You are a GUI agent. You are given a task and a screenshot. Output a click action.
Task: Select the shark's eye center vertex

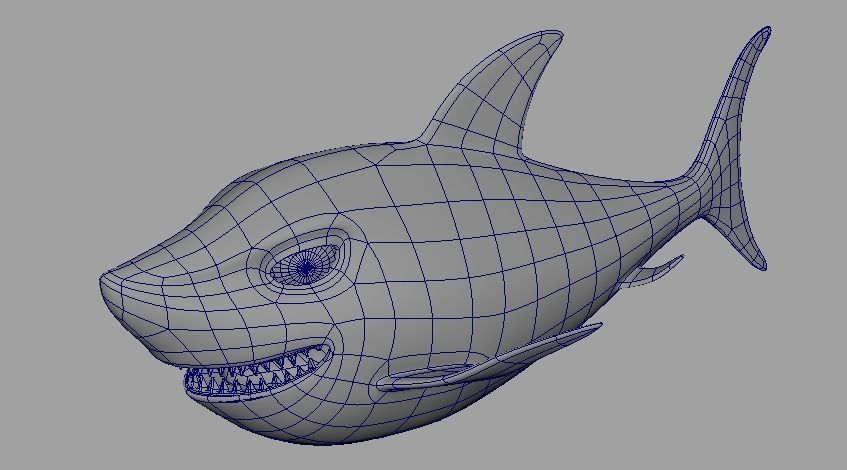point(307,267)
